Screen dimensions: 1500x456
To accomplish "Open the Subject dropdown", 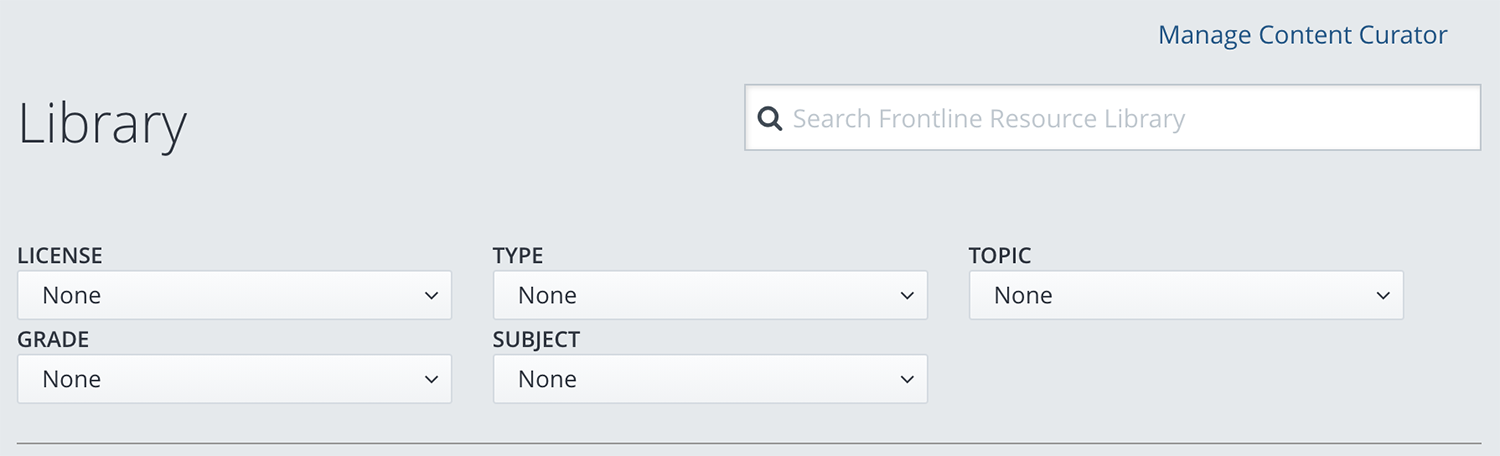I will tap(710, 379).
